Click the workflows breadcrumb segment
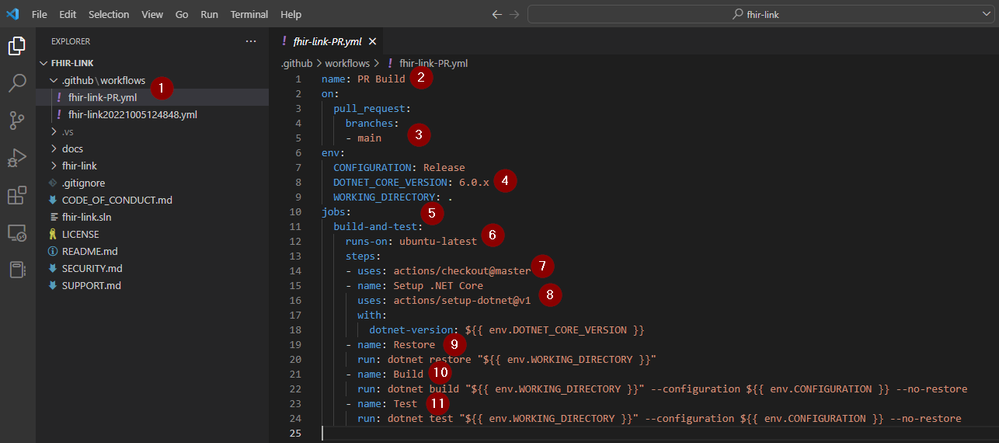Viewport: 999px width, 443px height. 348,63
